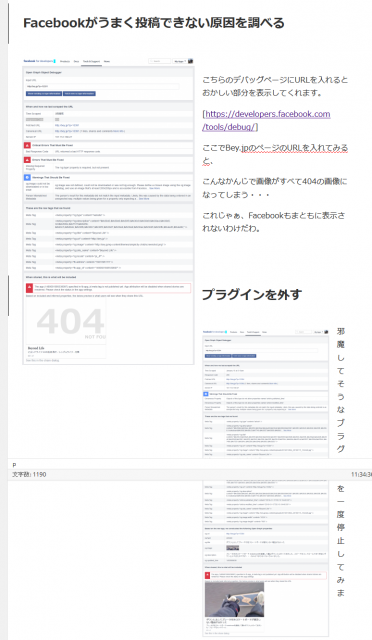Click the vertical text "を一度停止してみま"

[x=341, y=541]
